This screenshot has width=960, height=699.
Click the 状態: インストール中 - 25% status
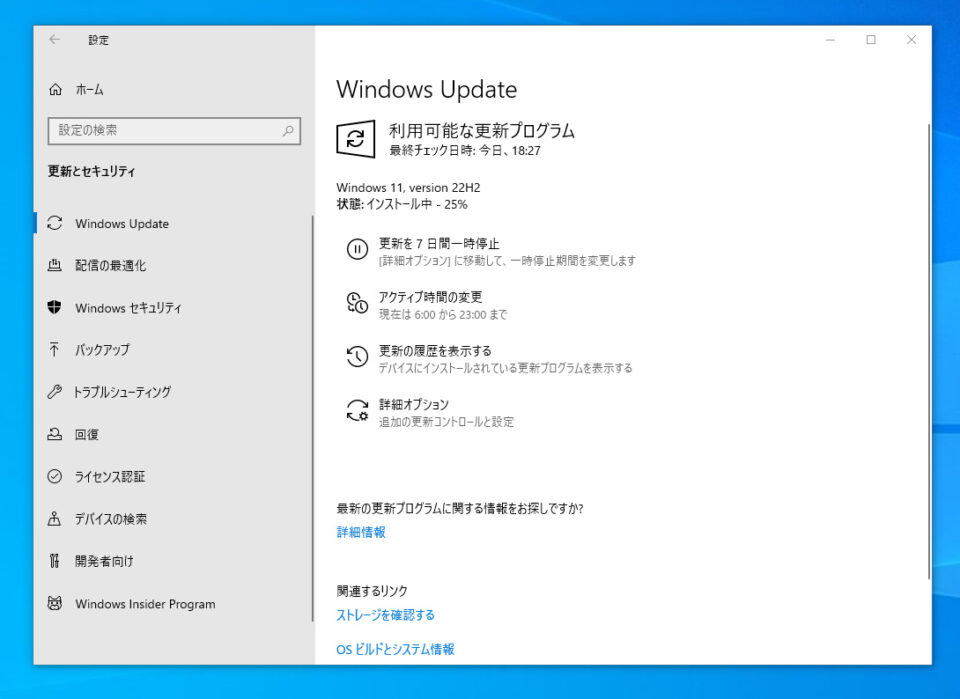click(402, 204)
